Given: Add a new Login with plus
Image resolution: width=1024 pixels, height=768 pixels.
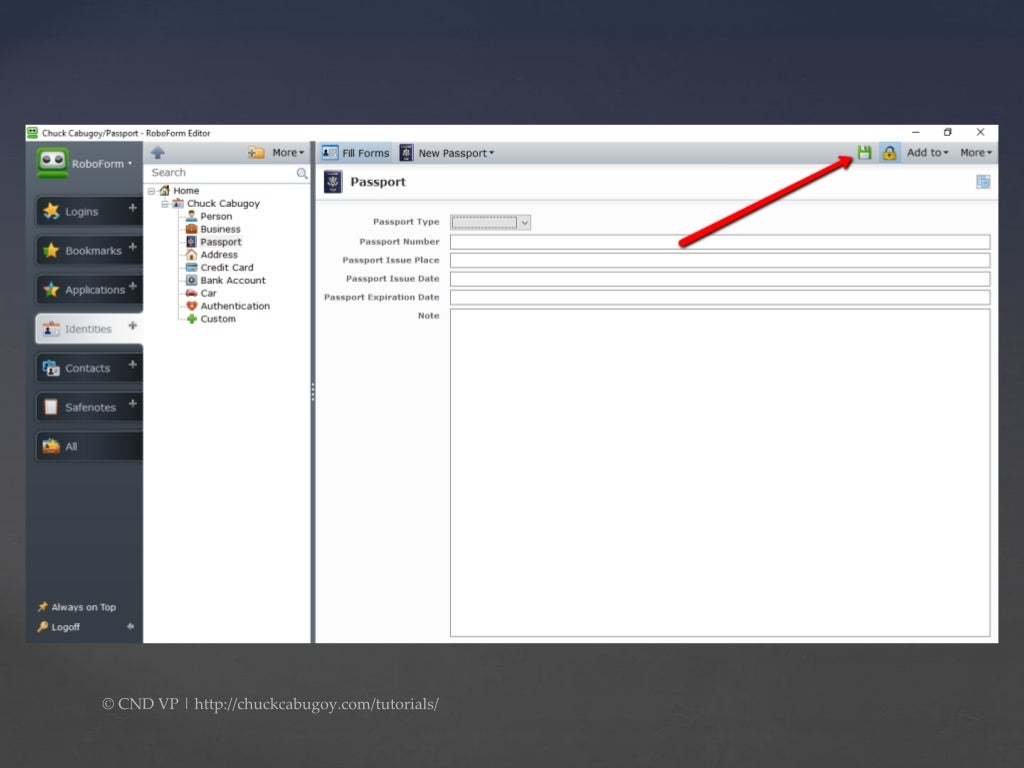Looking at the screenshot, I should (x=133, y=208).
